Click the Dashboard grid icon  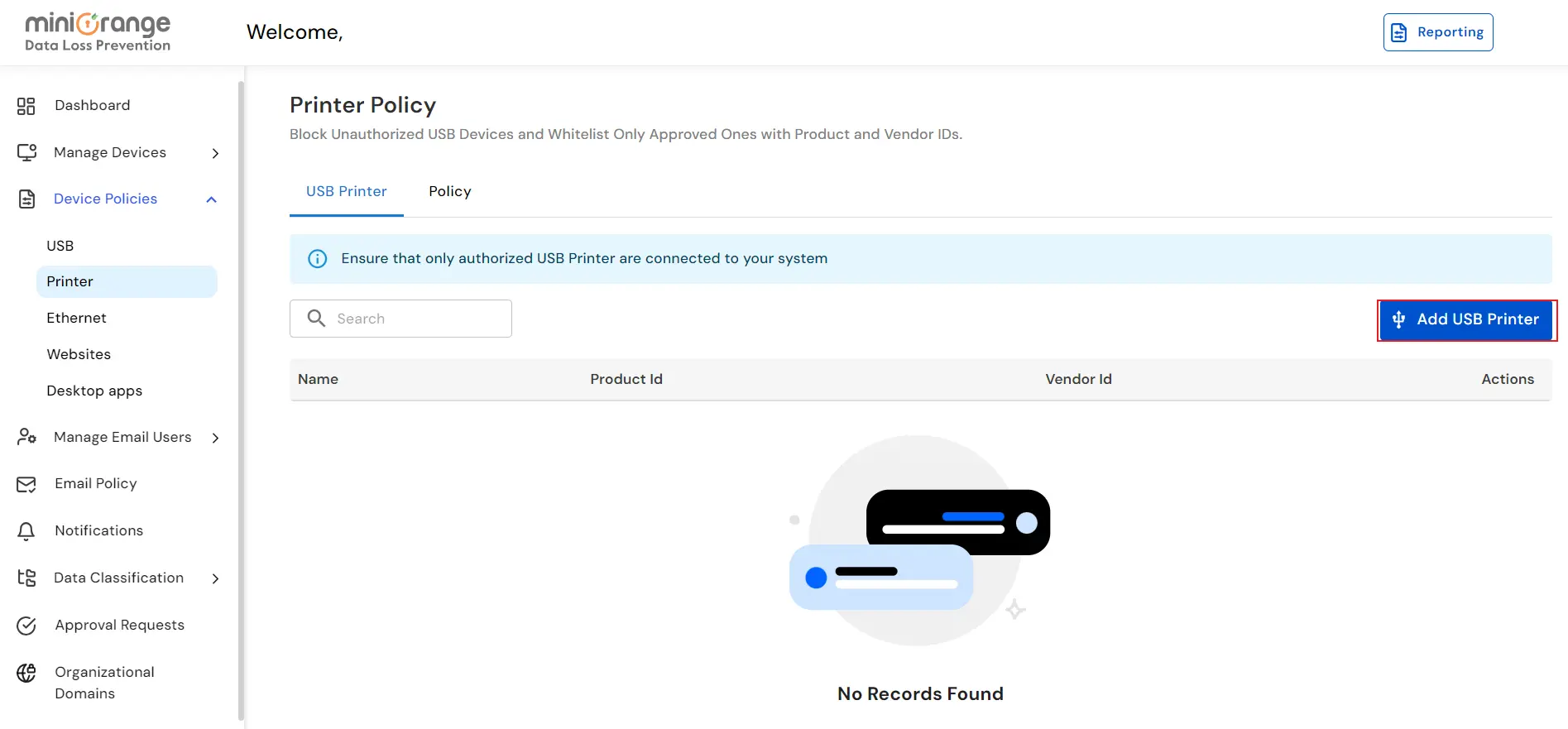tap(26, 106)
